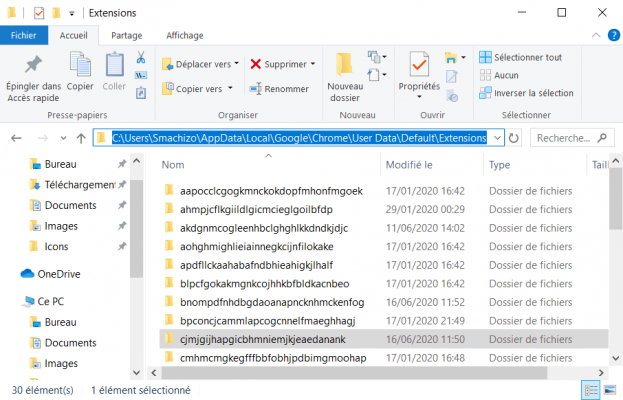Go back with the left arrow

(x=16, y=138)
